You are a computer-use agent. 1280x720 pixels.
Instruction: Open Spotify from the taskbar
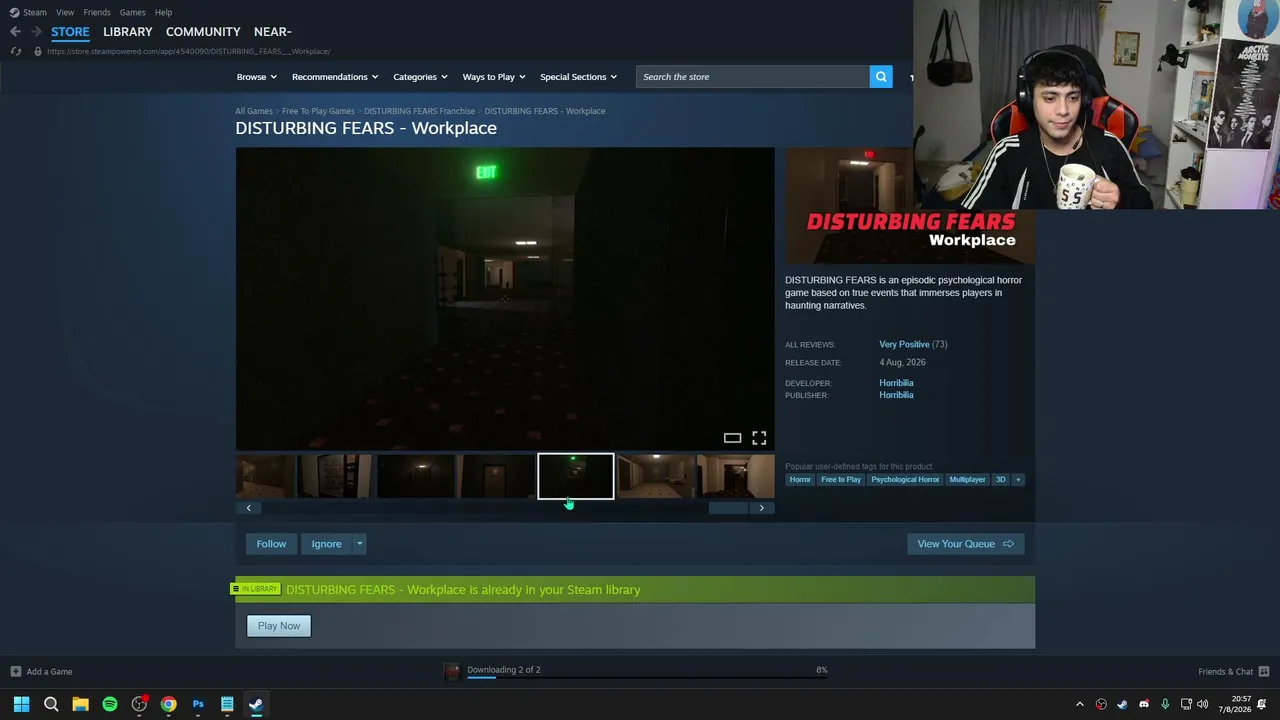pyautogui.click(x=110, y=704)
